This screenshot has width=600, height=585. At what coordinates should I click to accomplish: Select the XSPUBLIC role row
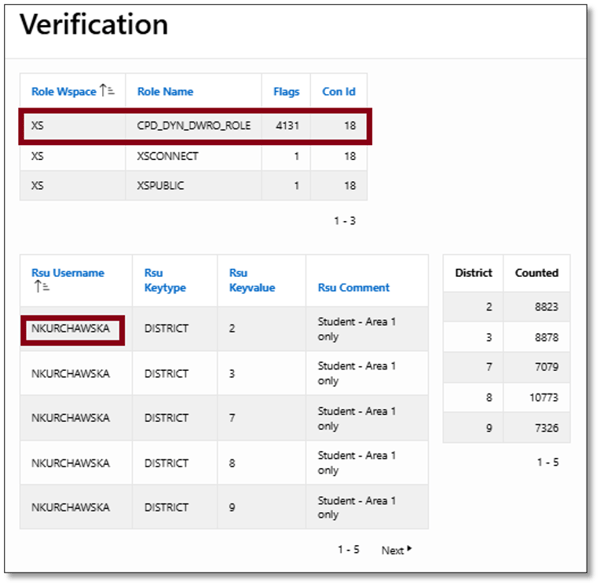163,186
